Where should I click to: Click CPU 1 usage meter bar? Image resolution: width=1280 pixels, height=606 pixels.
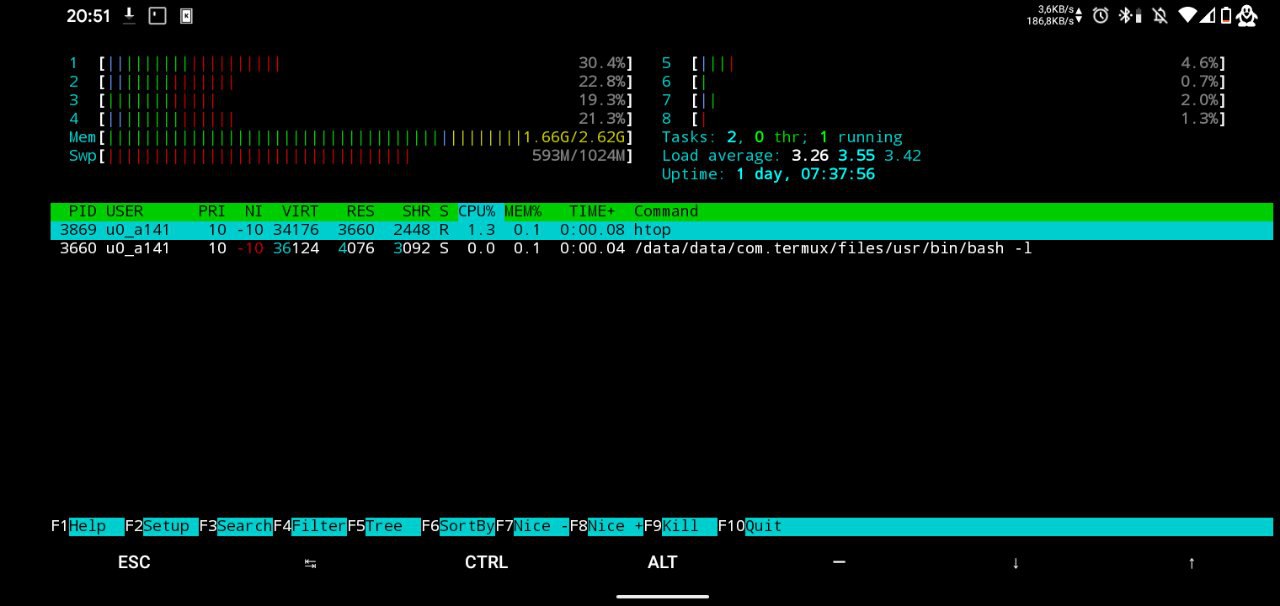[351, 63]
